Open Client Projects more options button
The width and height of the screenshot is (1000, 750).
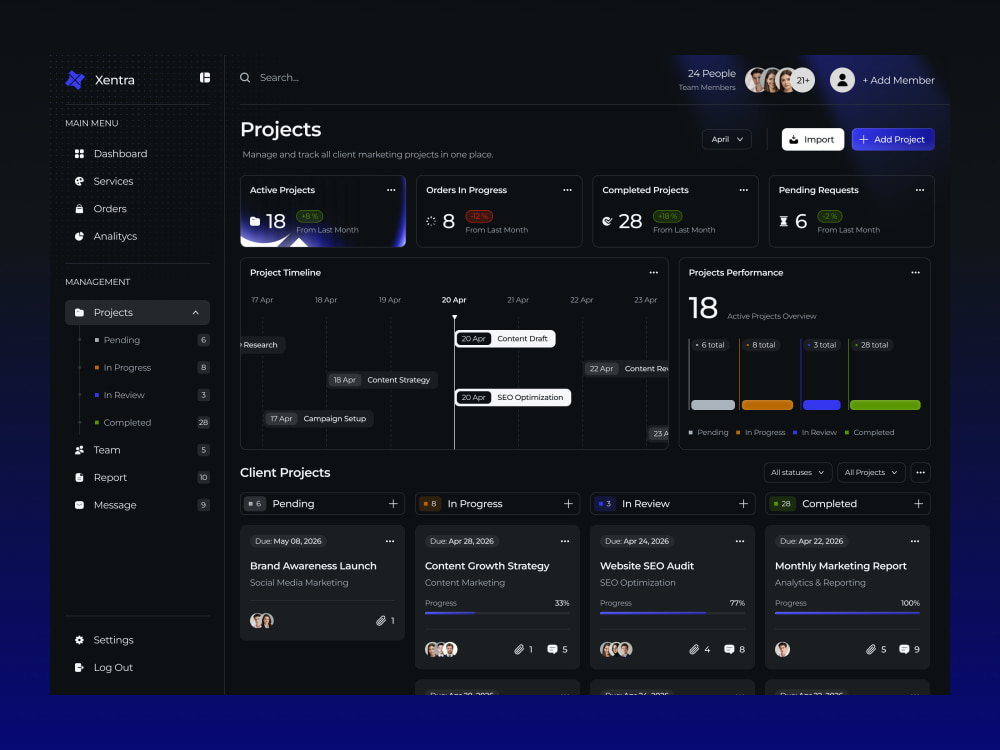920,473
